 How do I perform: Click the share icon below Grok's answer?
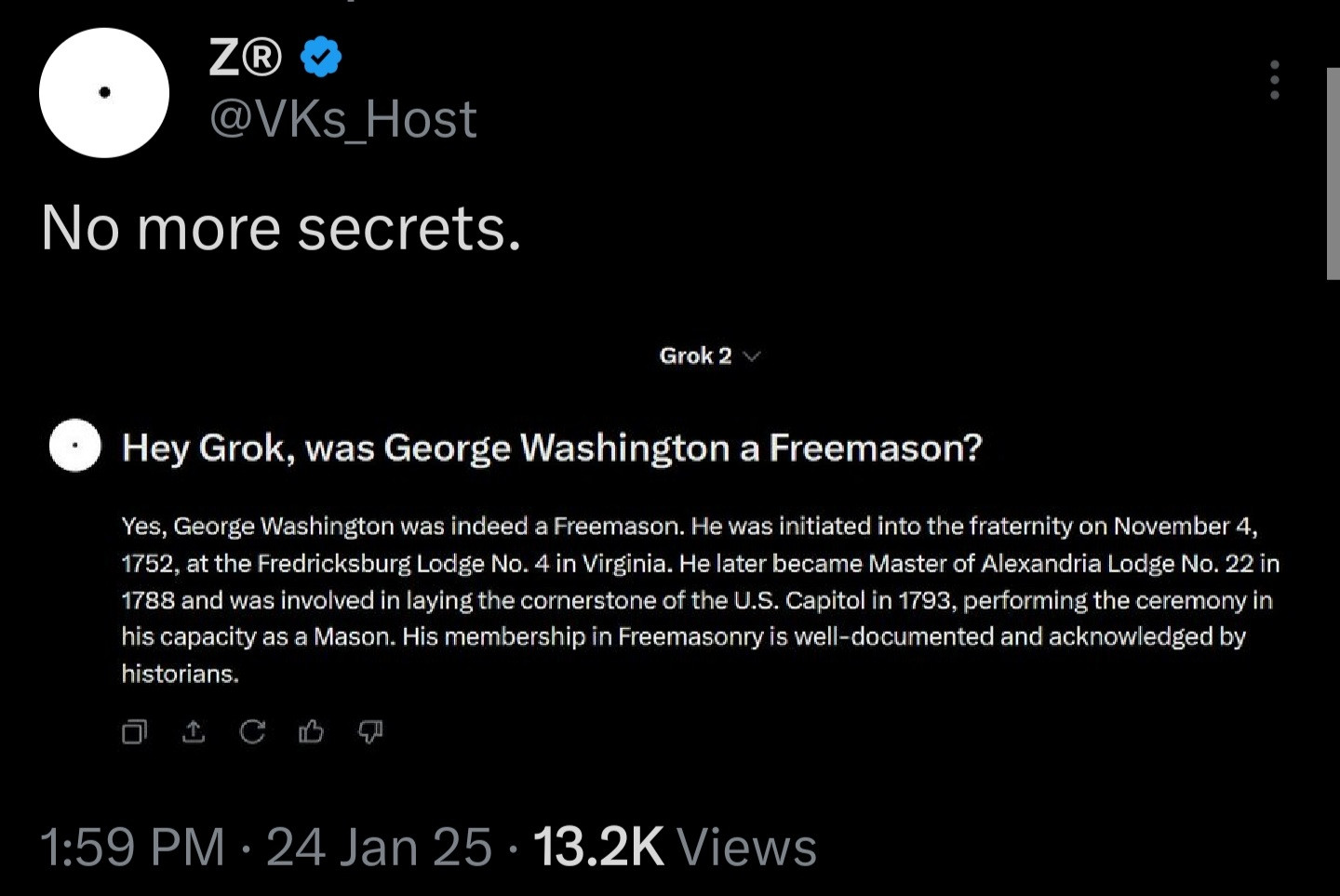[x=194, y=732]
